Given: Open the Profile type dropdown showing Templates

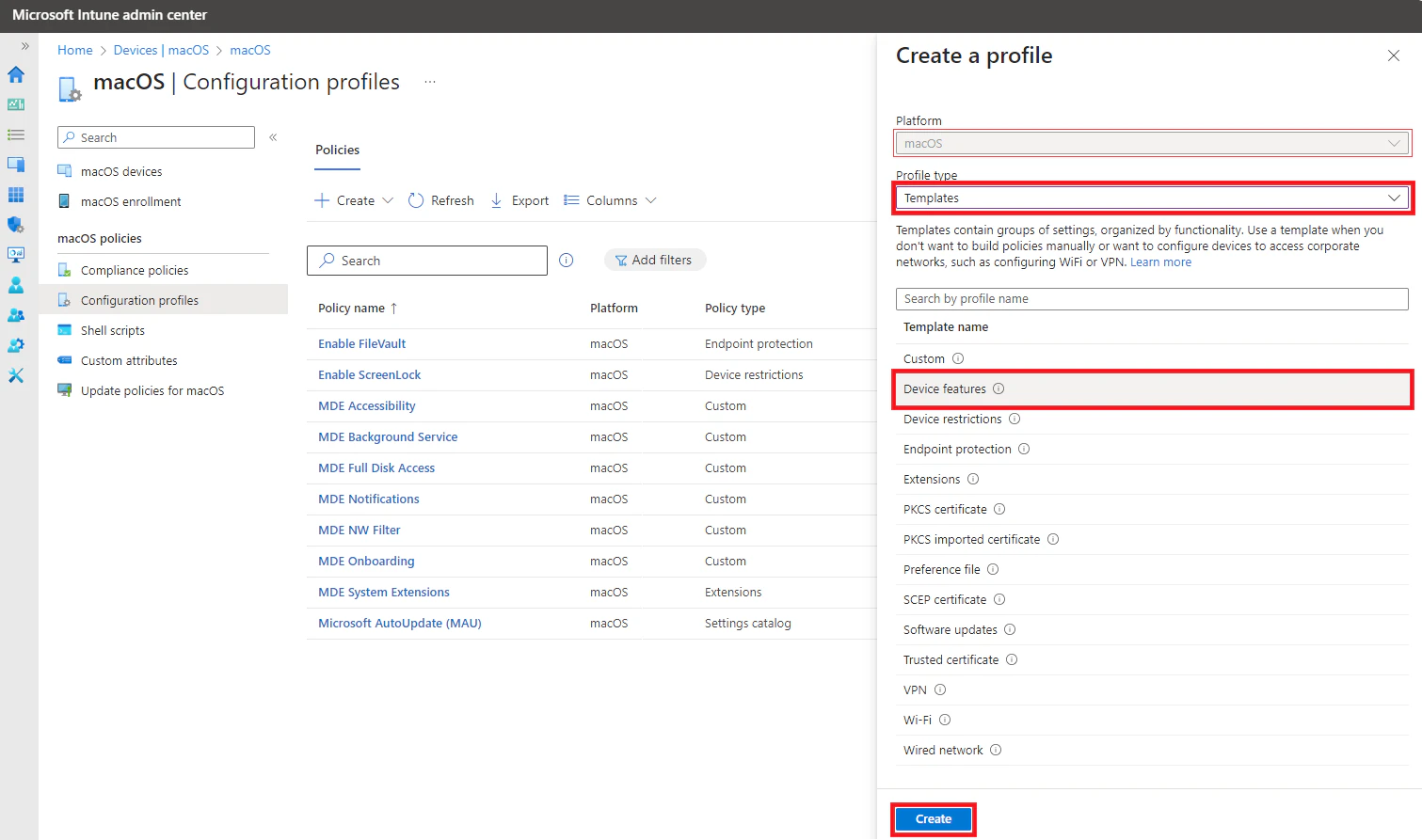Looking at the screenshot, I should point(1152,198).
